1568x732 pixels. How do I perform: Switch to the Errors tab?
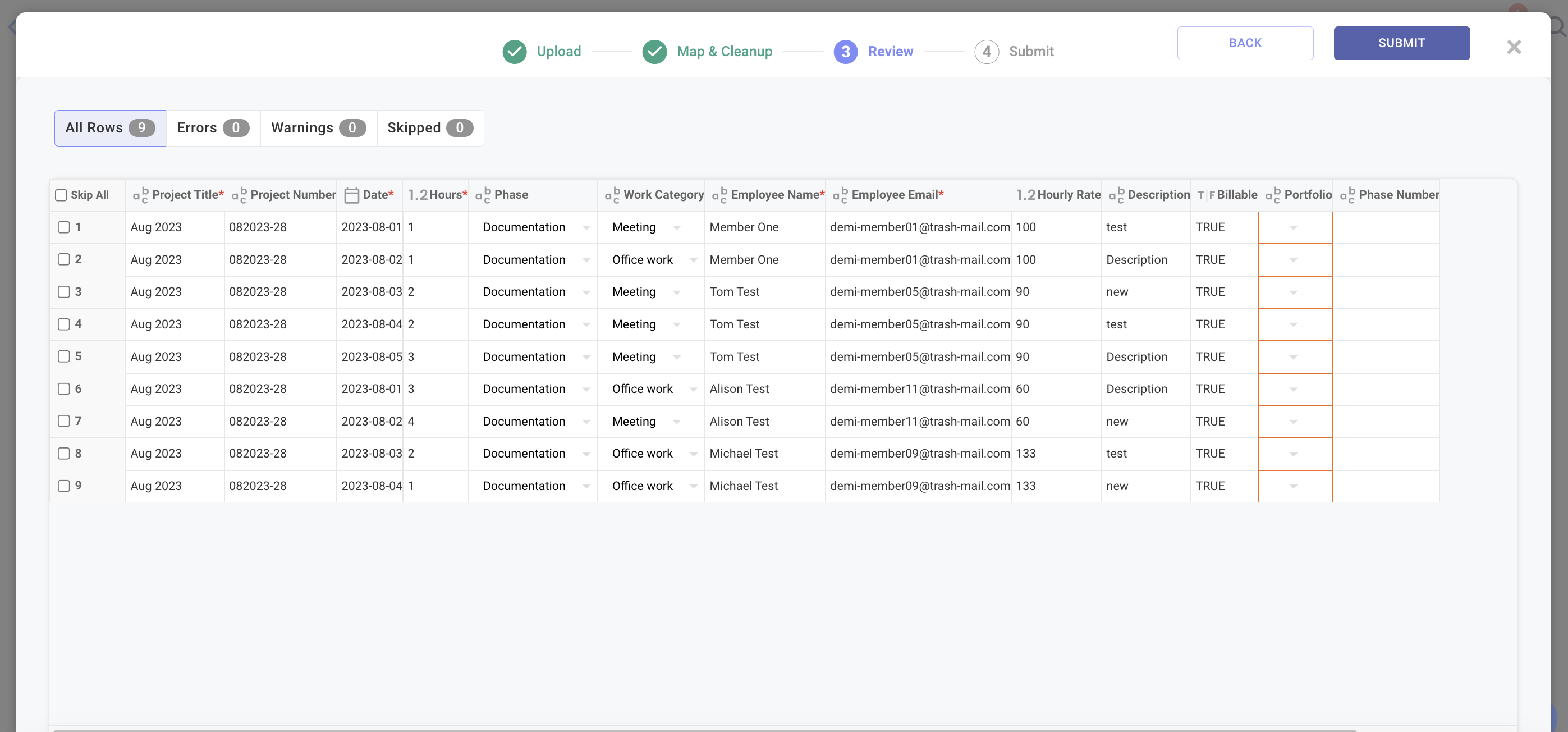click(x=213, y=128)
